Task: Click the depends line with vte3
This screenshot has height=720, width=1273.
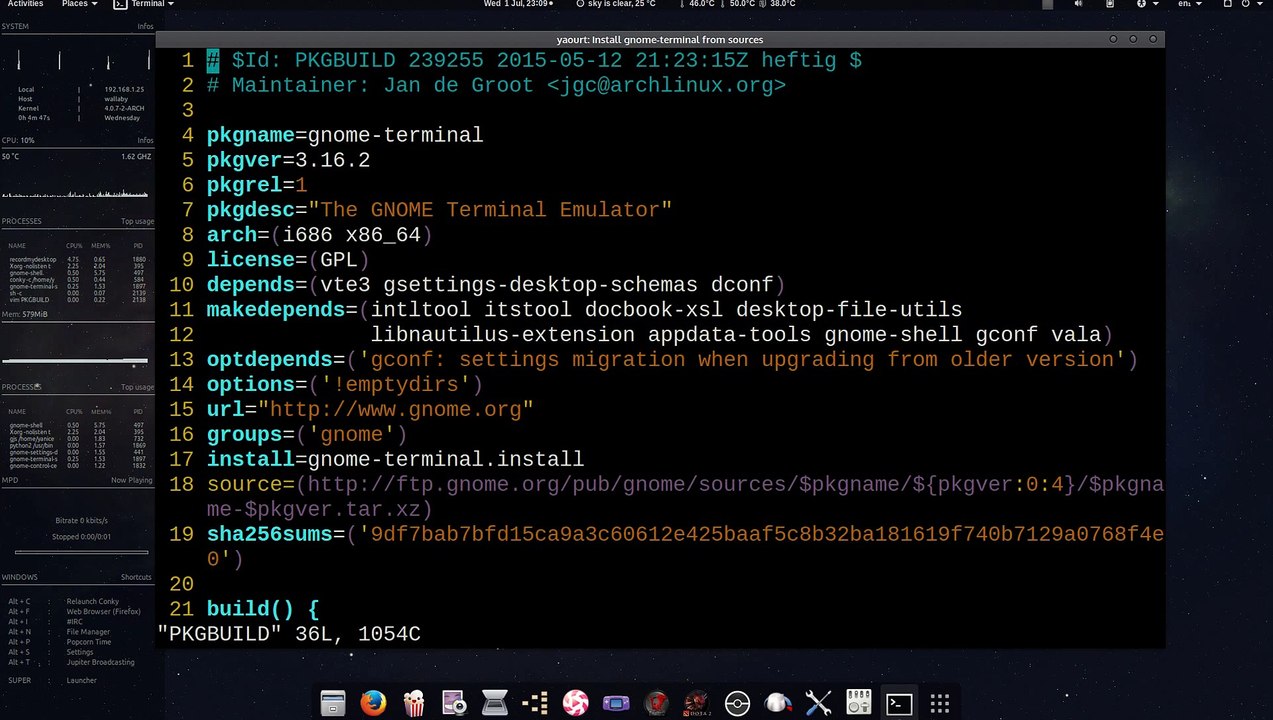Action: tap(496, 285)
